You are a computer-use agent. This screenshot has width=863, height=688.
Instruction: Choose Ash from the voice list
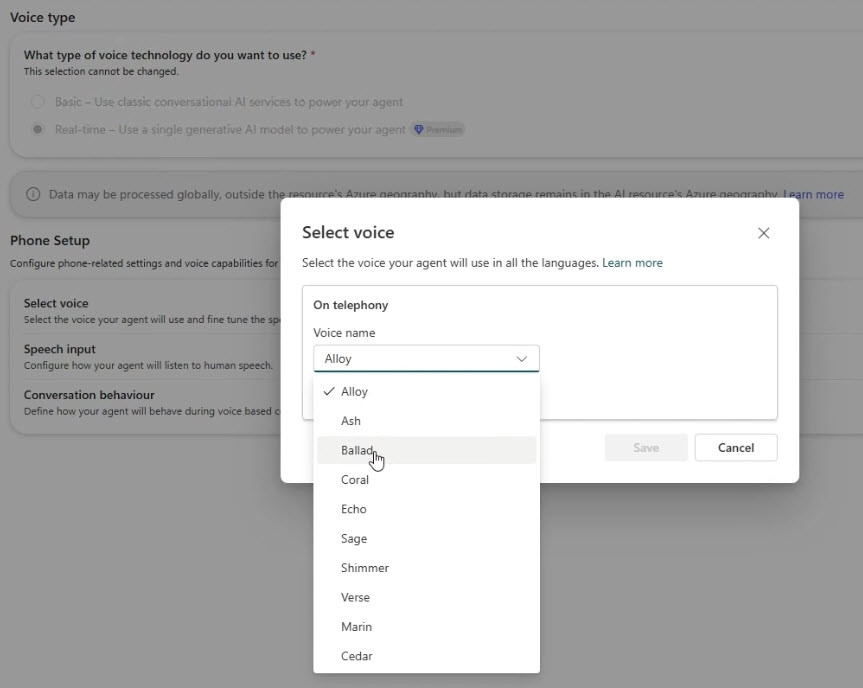click(426, 421)
